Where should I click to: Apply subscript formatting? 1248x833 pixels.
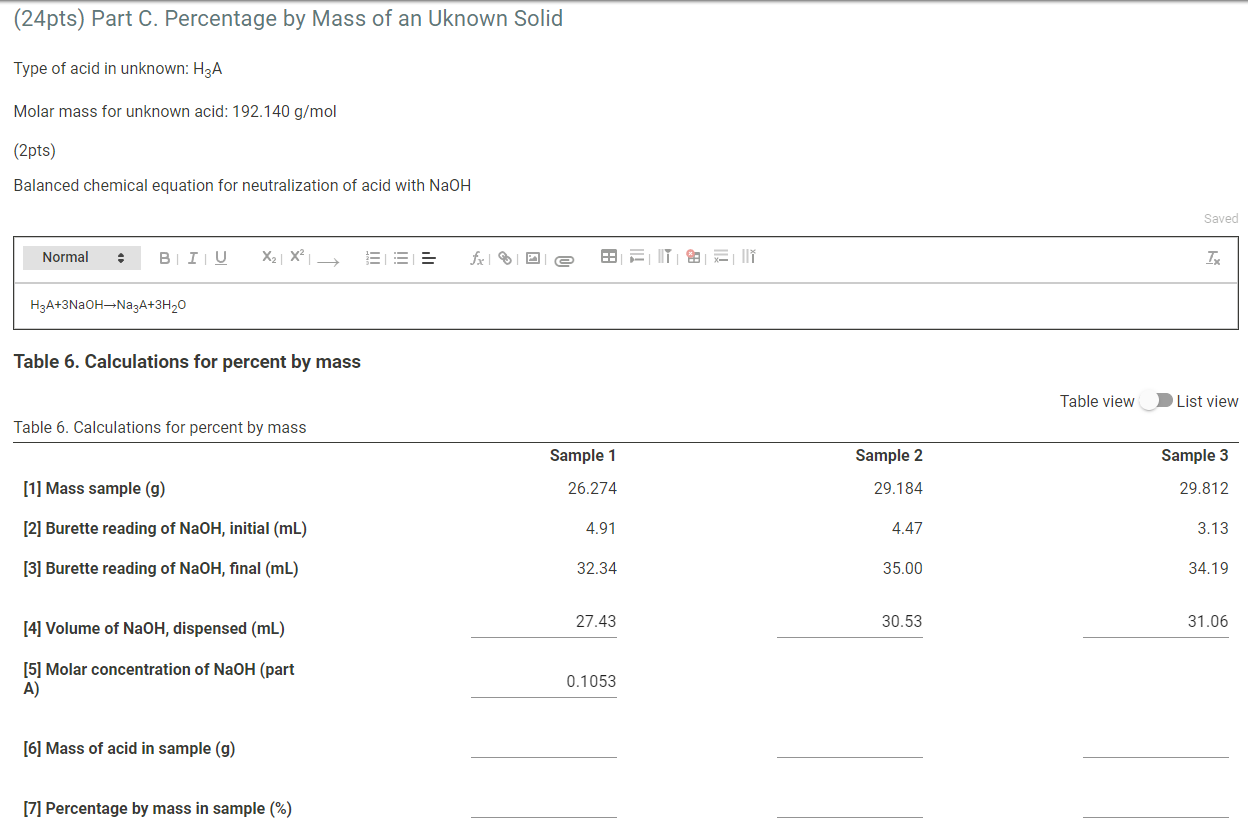(x=268, y=258)
